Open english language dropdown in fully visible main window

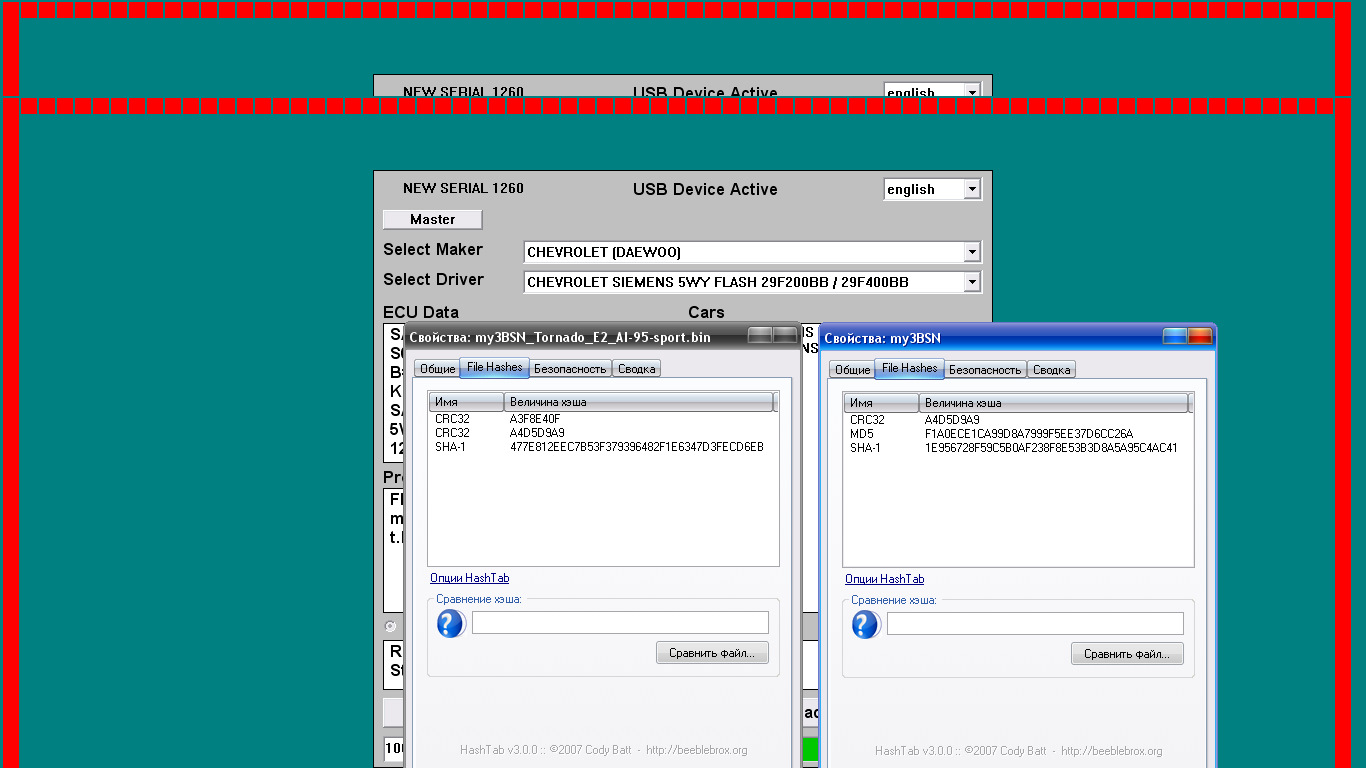pos(972,189)
